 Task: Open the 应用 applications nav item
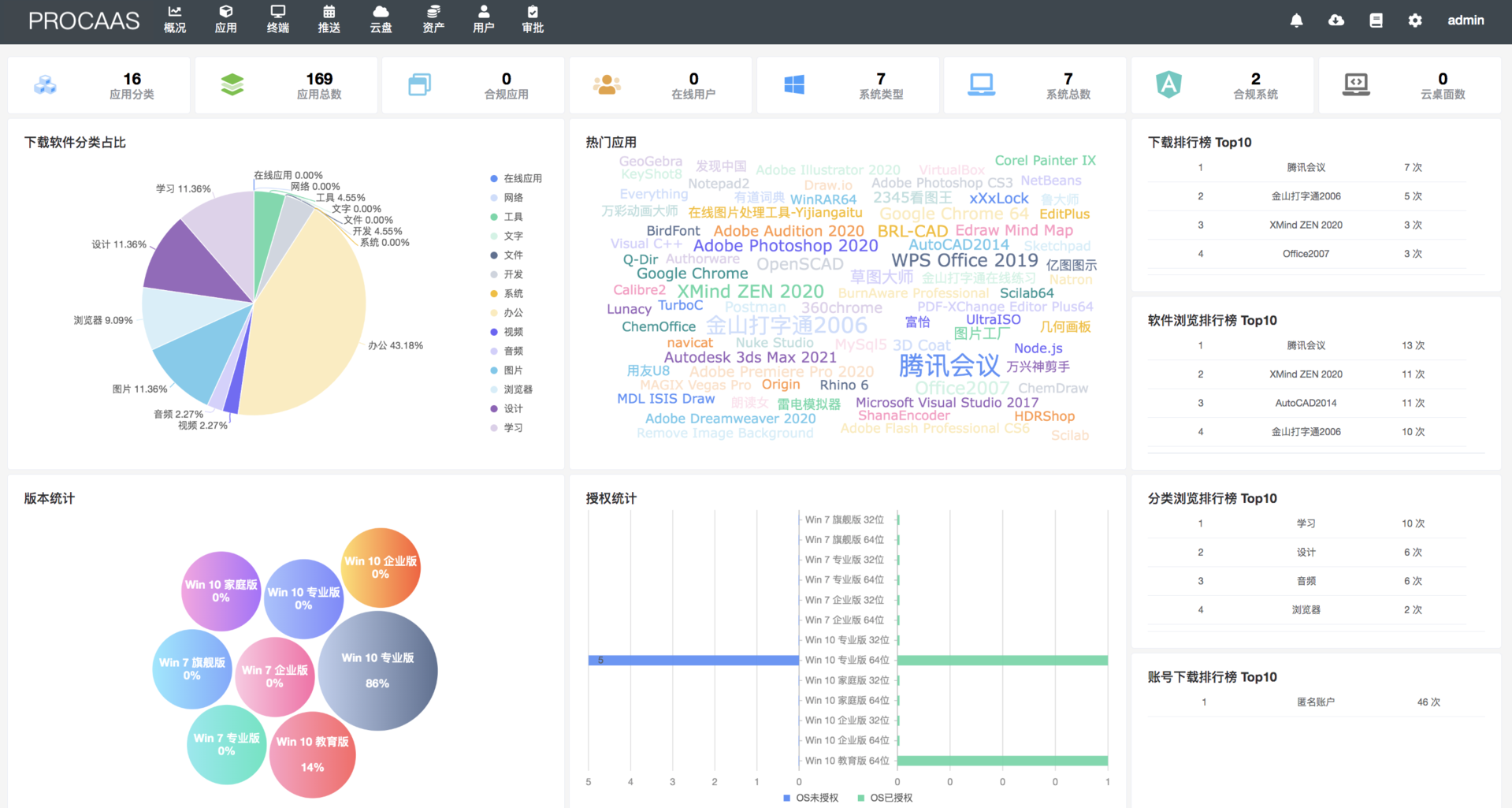(x=226, y=20)
